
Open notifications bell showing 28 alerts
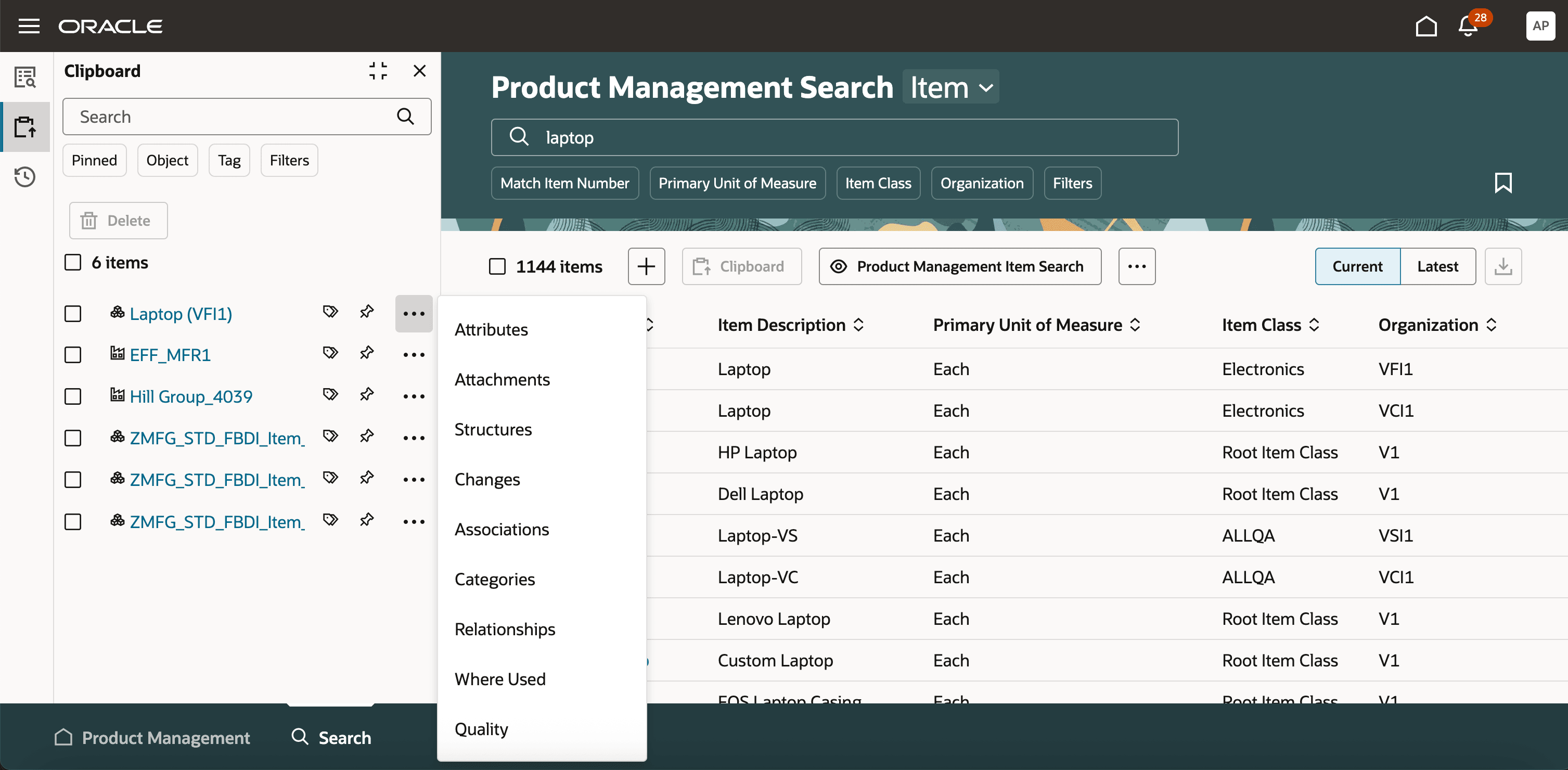(x=1467, y=26)
